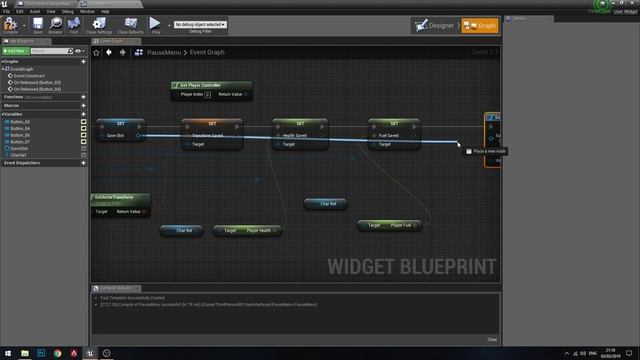Image resolution: width=640 pixels, height=360 pixels.
Task: Open the Asset menu
Action: coord(35,11)
